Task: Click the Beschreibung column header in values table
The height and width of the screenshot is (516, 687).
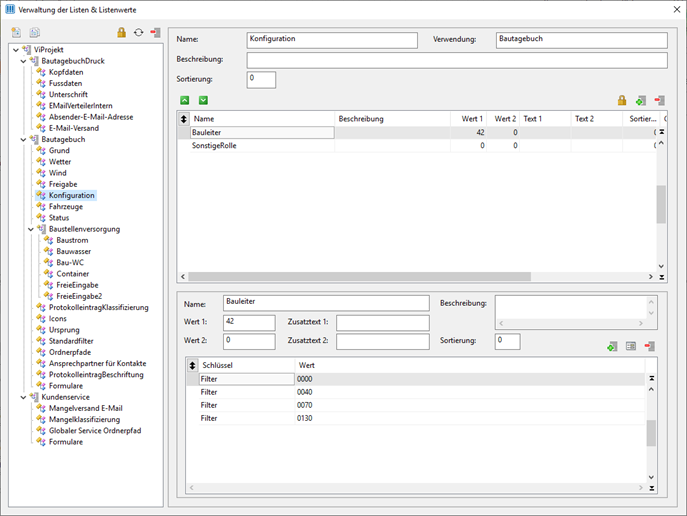Action: tap(393, 119)
